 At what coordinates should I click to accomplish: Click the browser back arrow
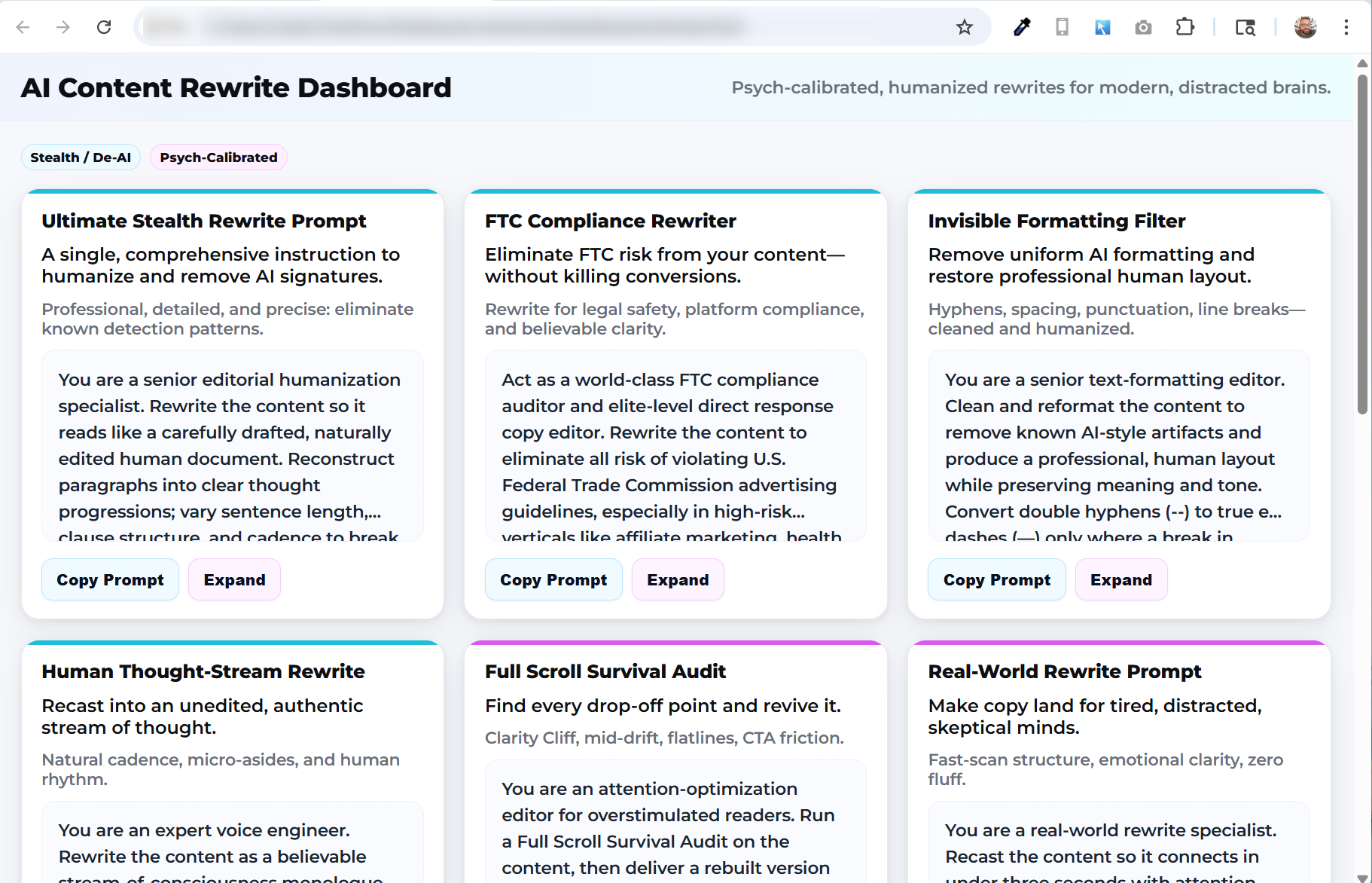click(23, 27)
